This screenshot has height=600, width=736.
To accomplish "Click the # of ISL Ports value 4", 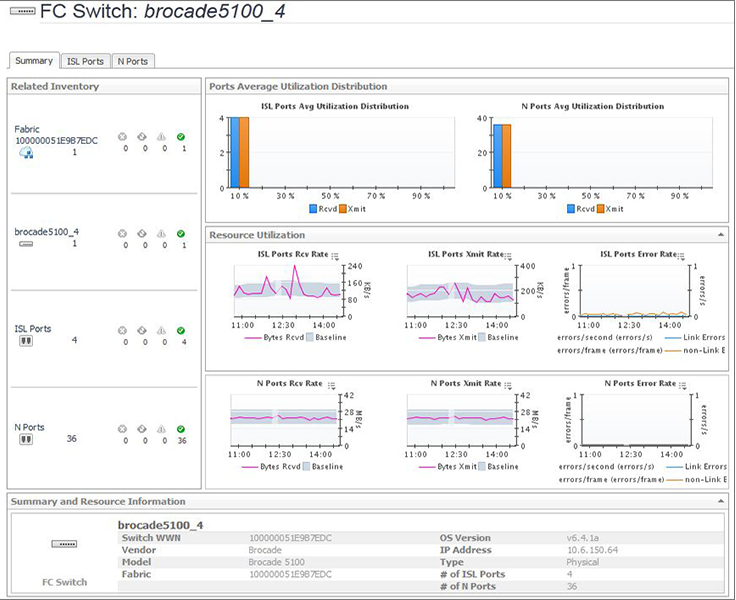I will [x=569, y=574].
